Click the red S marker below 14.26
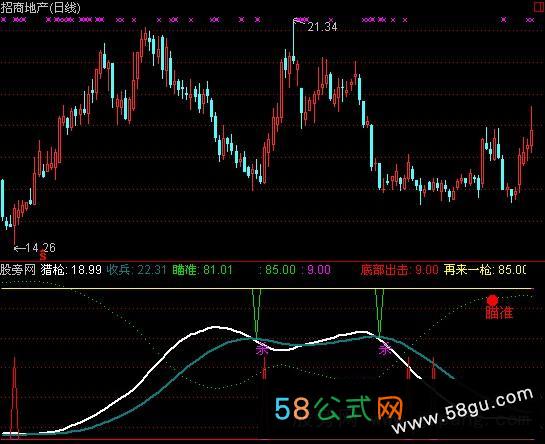 43,256
